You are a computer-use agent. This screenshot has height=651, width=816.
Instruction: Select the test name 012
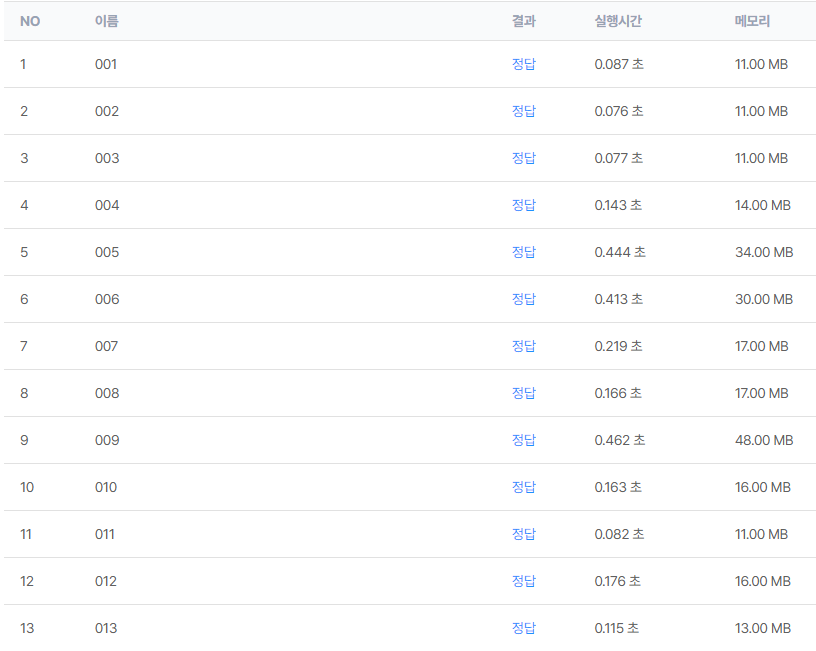(106, 581)
